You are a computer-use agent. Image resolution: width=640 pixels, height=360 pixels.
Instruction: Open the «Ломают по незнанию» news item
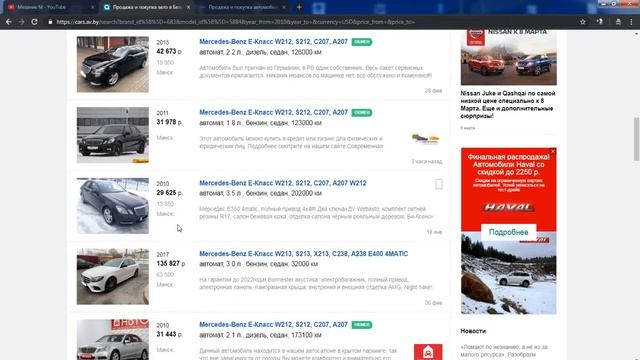504,351
